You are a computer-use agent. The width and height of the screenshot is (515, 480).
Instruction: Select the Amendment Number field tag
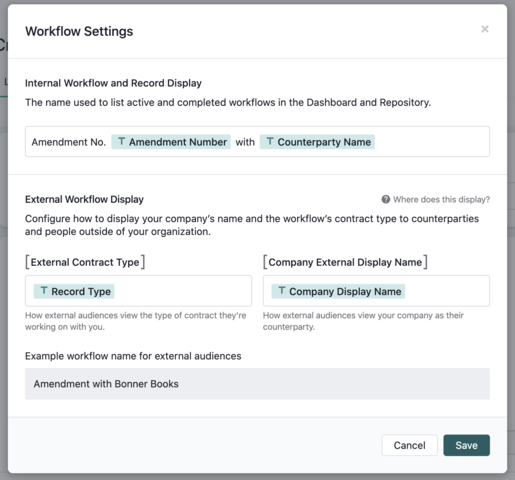(171, 142)
